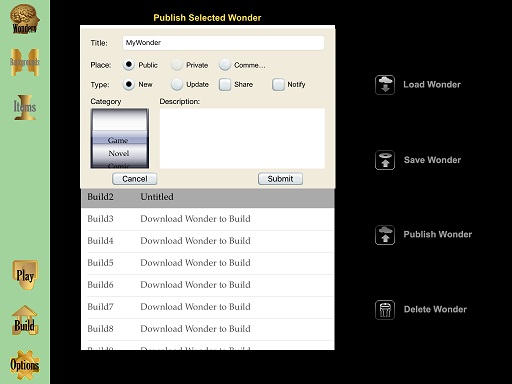Select the Build3 row
512x384 pixels.
[208, 219]
